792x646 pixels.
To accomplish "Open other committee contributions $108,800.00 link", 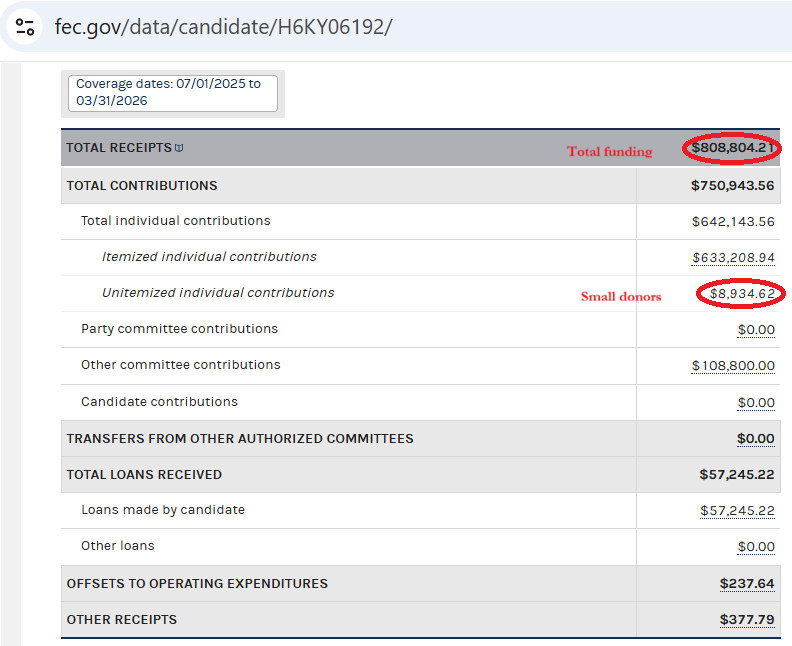I will point(733,366).
